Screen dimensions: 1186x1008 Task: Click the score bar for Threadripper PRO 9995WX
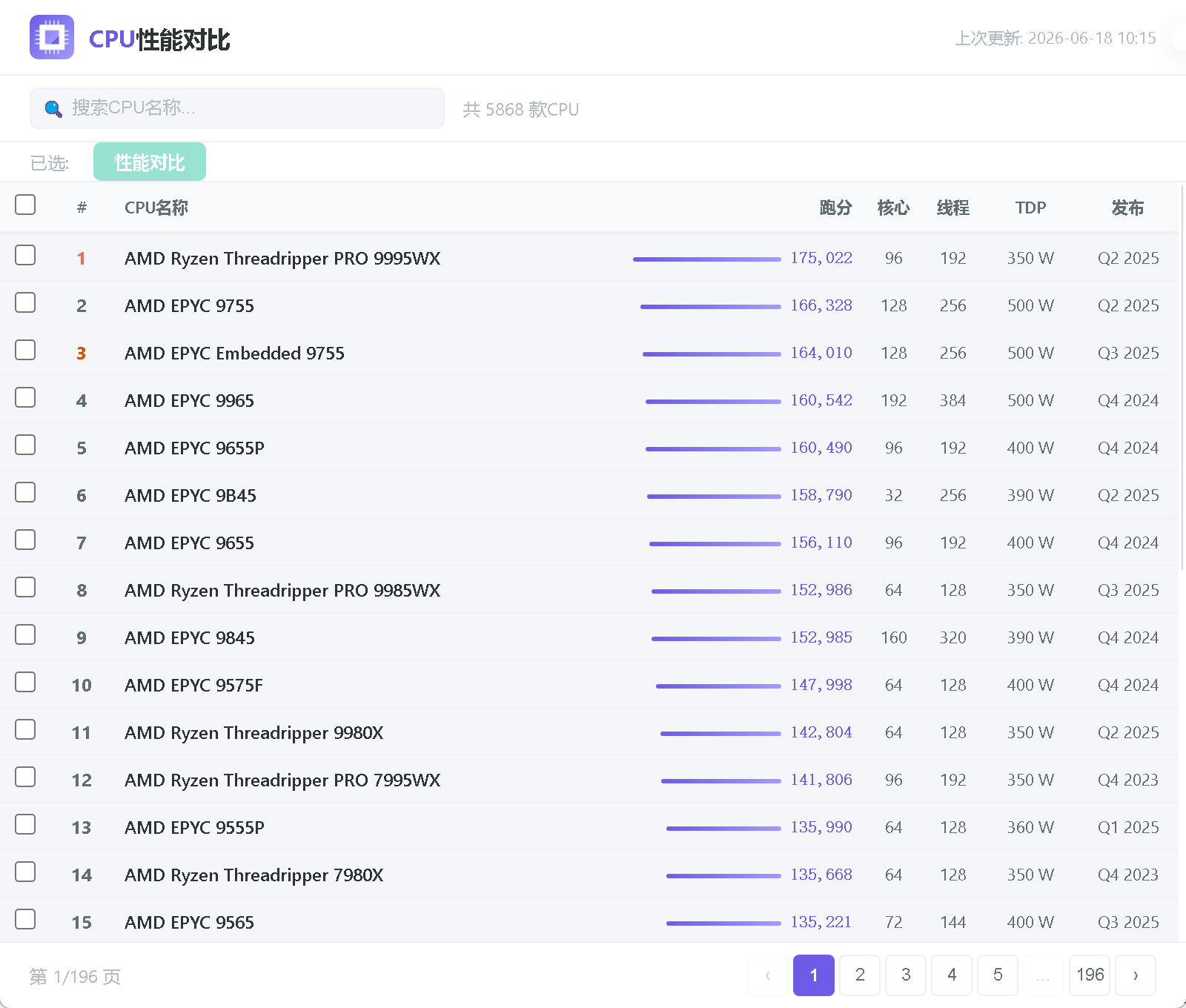click(707, 259)
